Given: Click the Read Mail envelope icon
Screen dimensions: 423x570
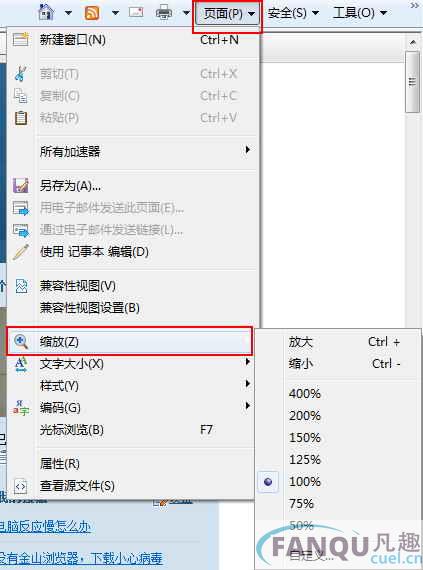Looking at the screenshot, I should (136, 12).
